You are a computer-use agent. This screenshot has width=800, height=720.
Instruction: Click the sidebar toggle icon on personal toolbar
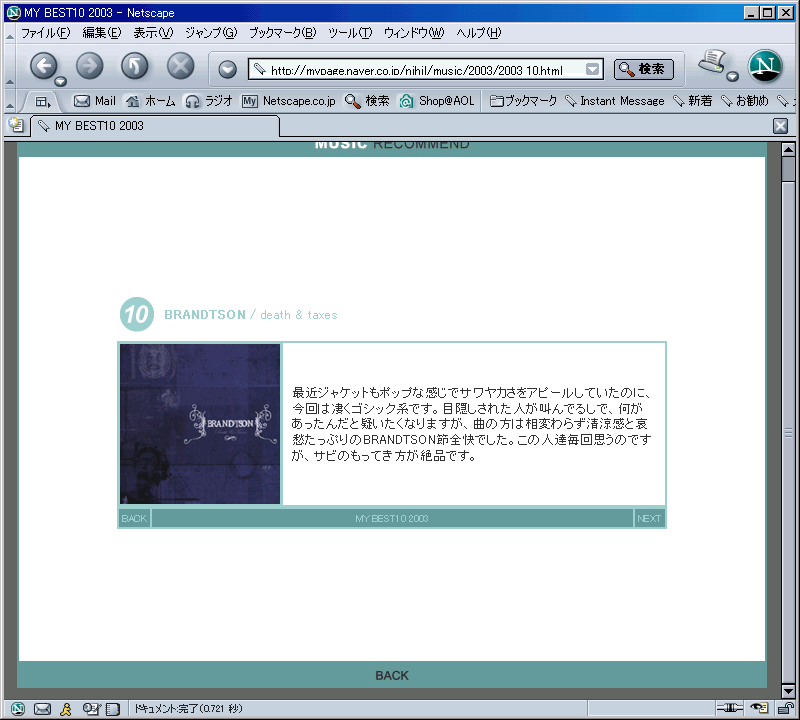click(x=43, y=102)
